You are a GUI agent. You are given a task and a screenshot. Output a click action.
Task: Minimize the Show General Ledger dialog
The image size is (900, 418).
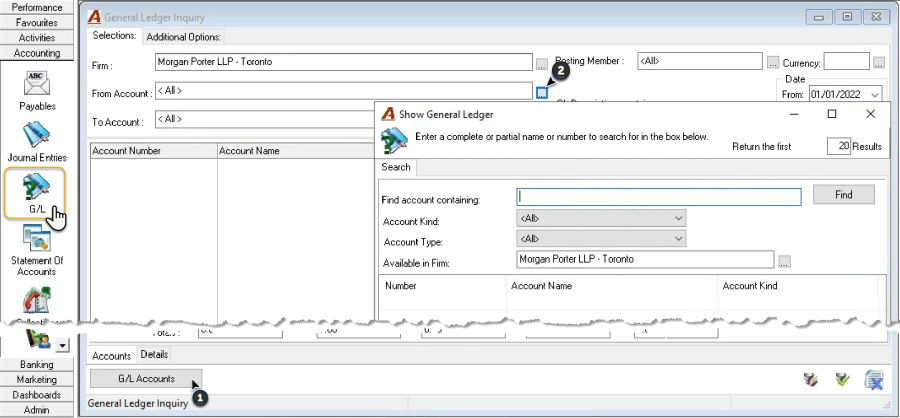click(794, 114)
